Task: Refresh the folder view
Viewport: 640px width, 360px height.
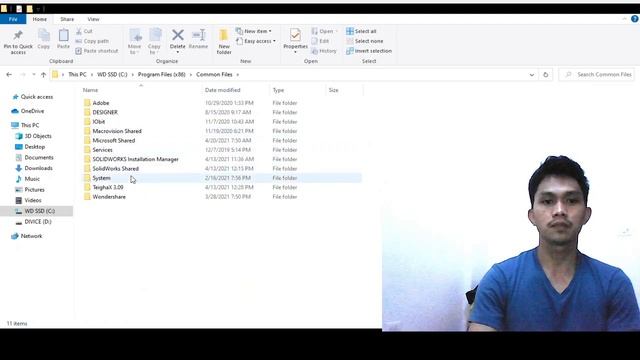Action: tap(546, 75)
